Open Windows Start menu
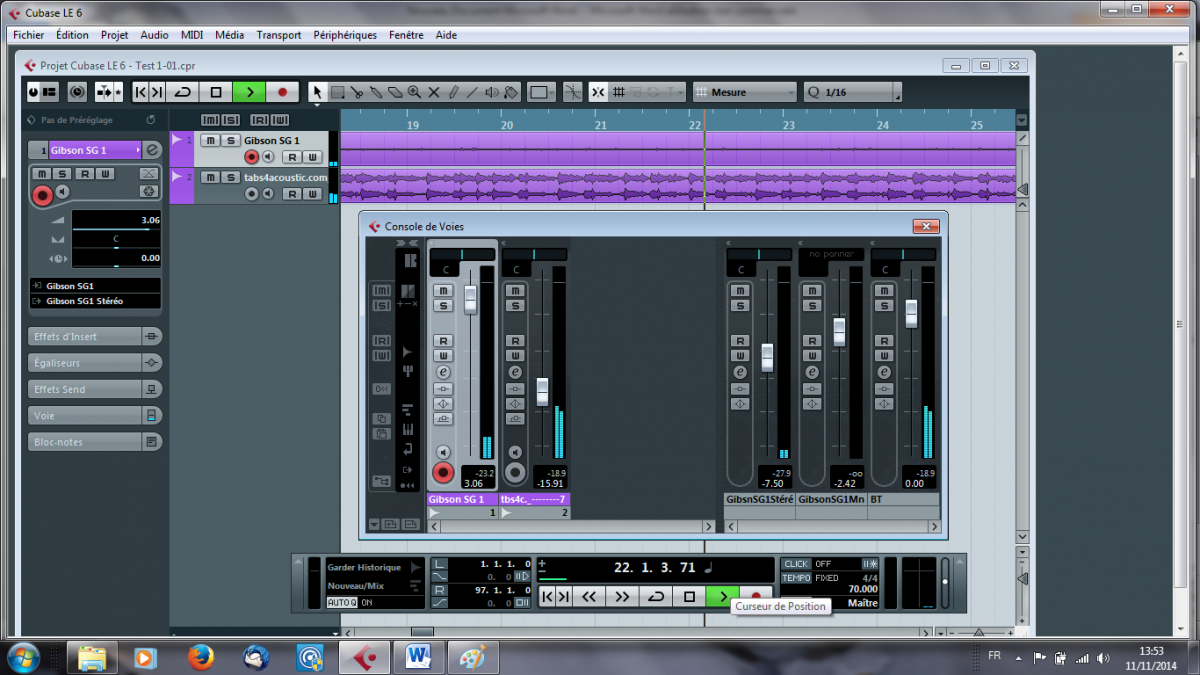The height and width of the screenshot is (675, 1200). pyautogui.click(x=22, y=657)
